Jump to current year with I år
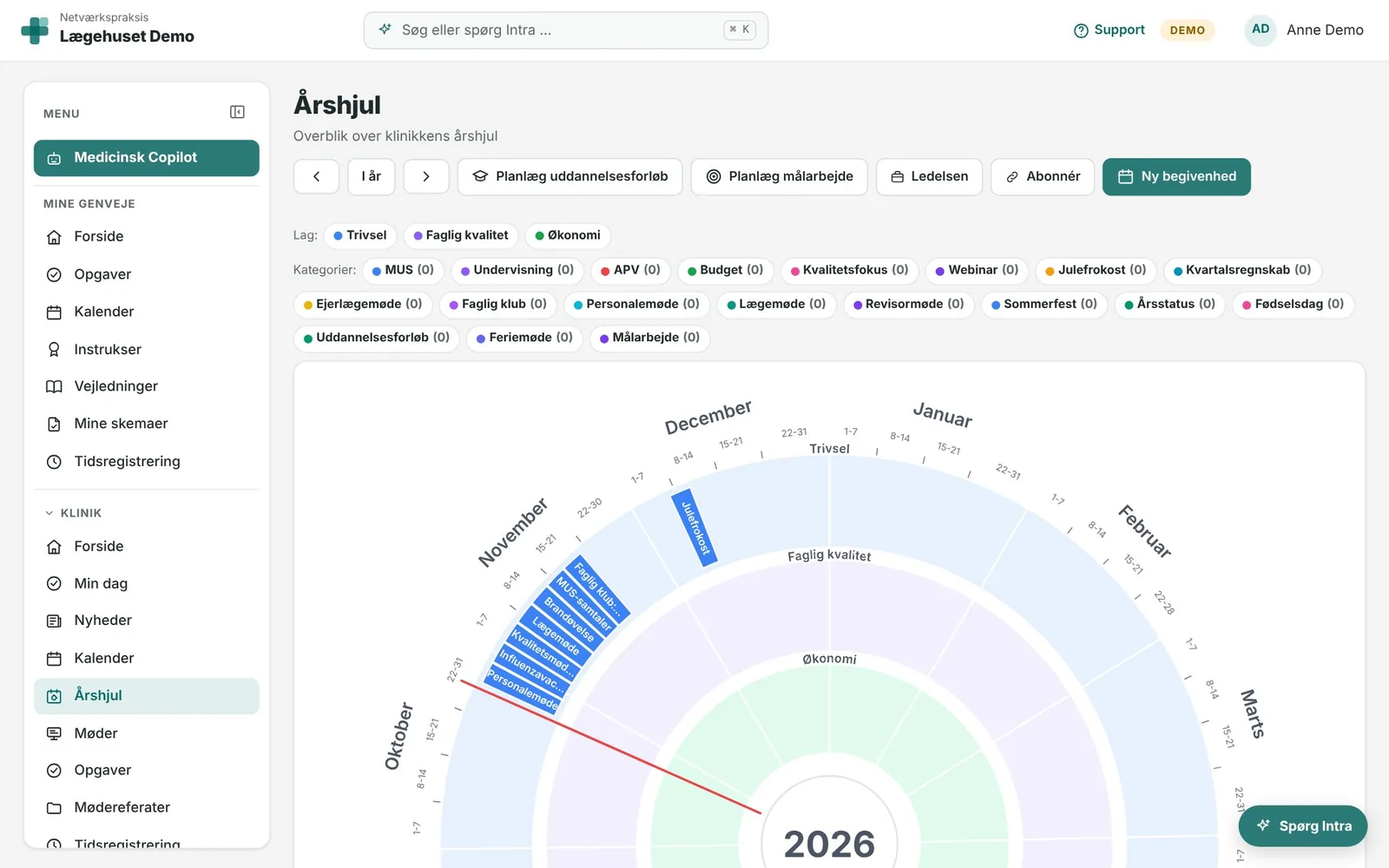 tap(372, 176)
